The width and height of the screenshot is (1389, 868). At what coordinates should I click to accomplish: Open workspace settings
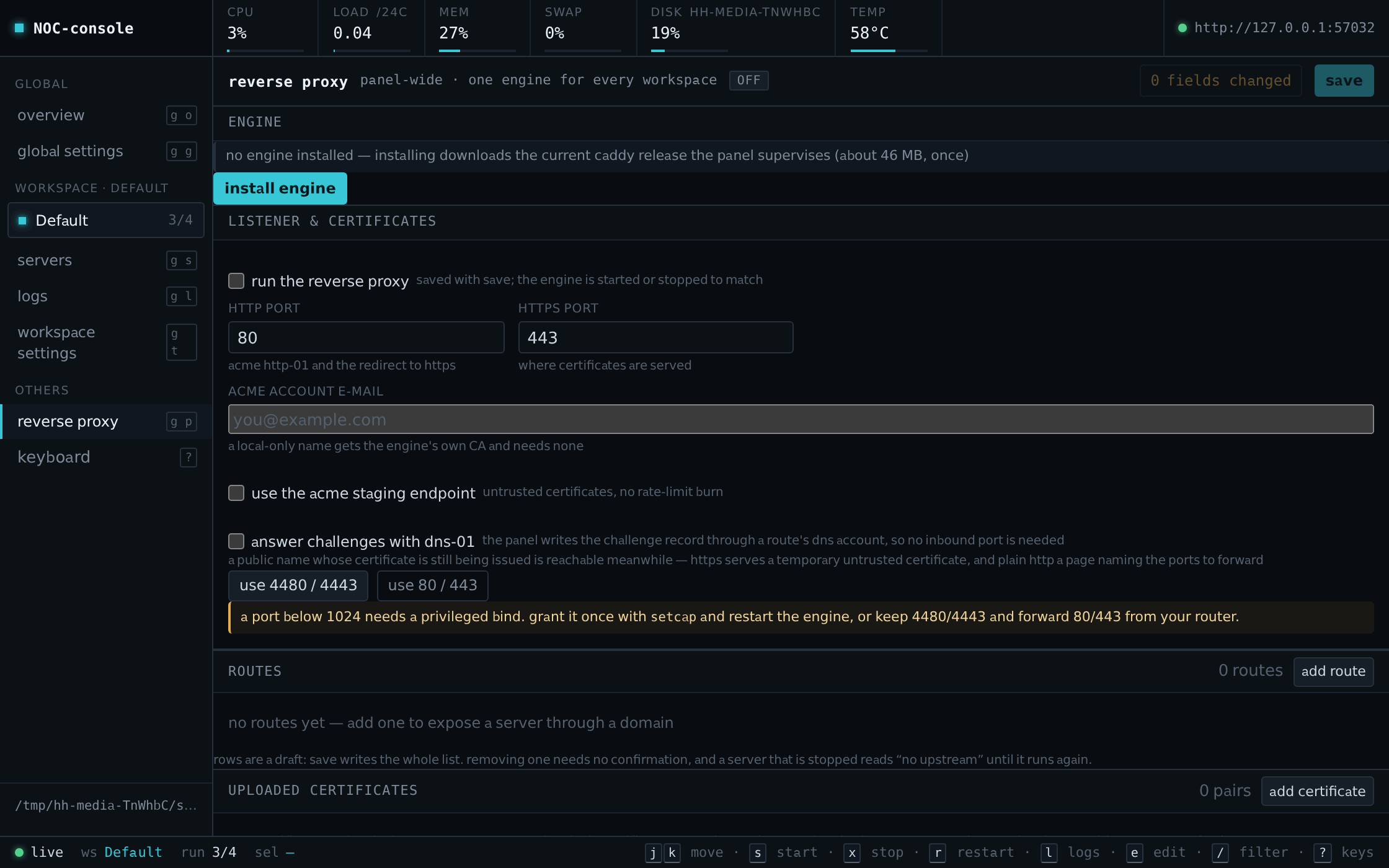point(106,342)
